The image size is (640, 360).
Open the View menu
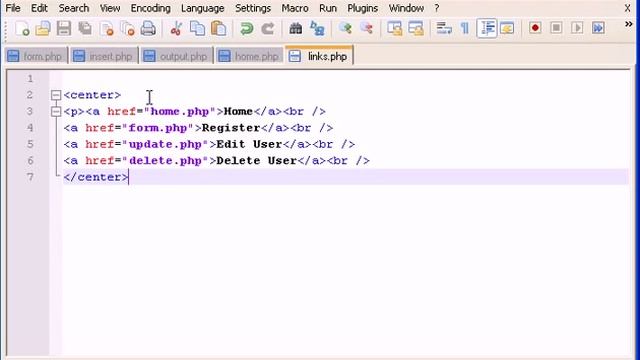tap(110, 8)
